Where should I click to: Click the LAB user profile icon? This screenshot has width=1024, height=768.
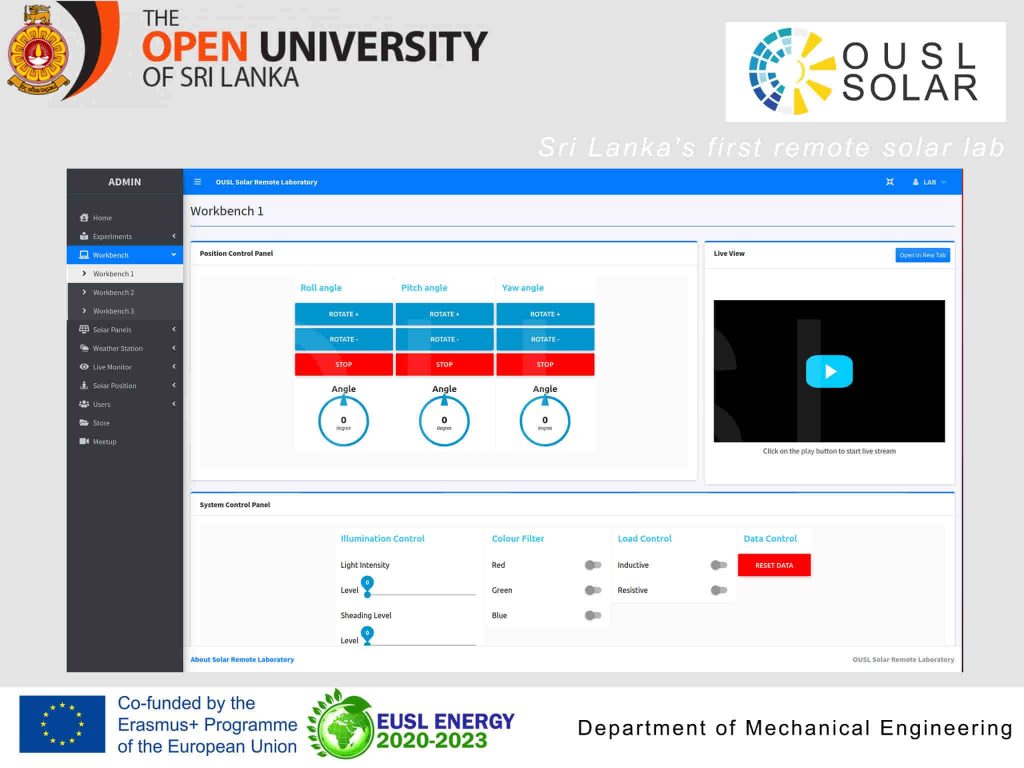pos(916,182)
